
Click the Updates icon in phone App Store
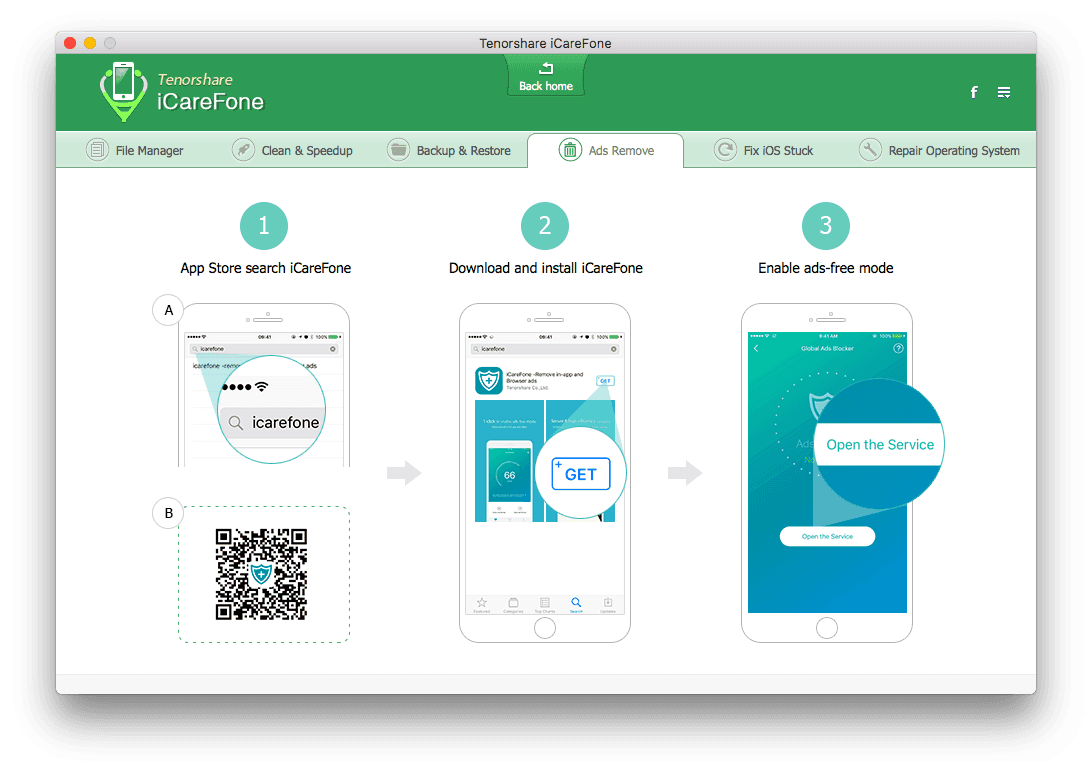point(608,604)
